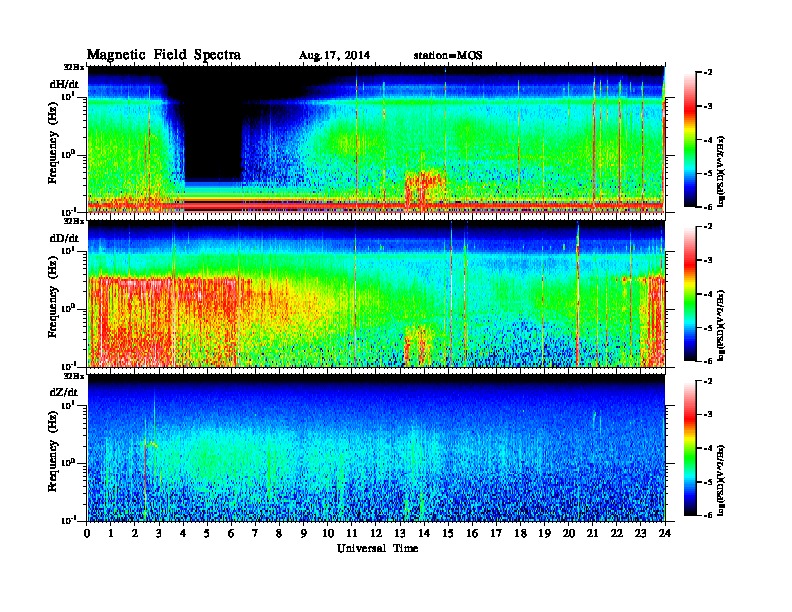The width and height of the screenshot is (792, 612).
Task: Click hour tick label "24" on time axis
Action: [665, 533]
